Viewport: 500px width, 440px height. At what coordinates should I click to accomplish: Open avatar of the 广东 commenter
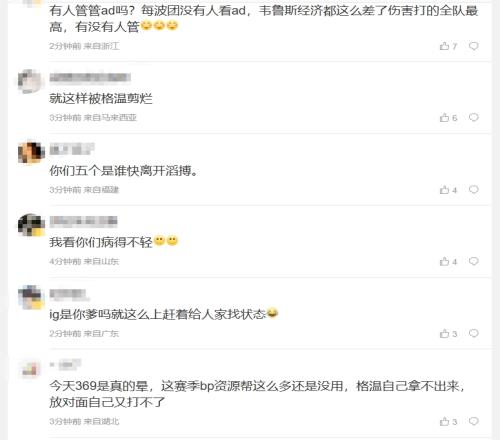pyautogui.click(x=31, y=297)
